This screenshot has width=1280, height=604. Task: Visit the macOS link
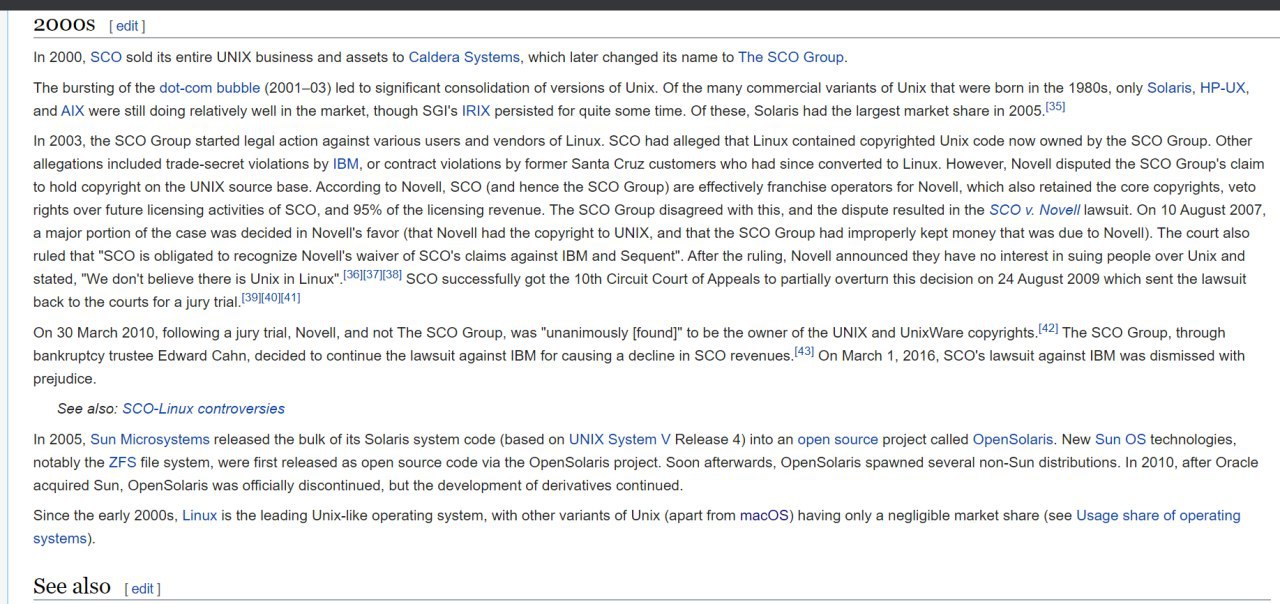coord(766,516)
